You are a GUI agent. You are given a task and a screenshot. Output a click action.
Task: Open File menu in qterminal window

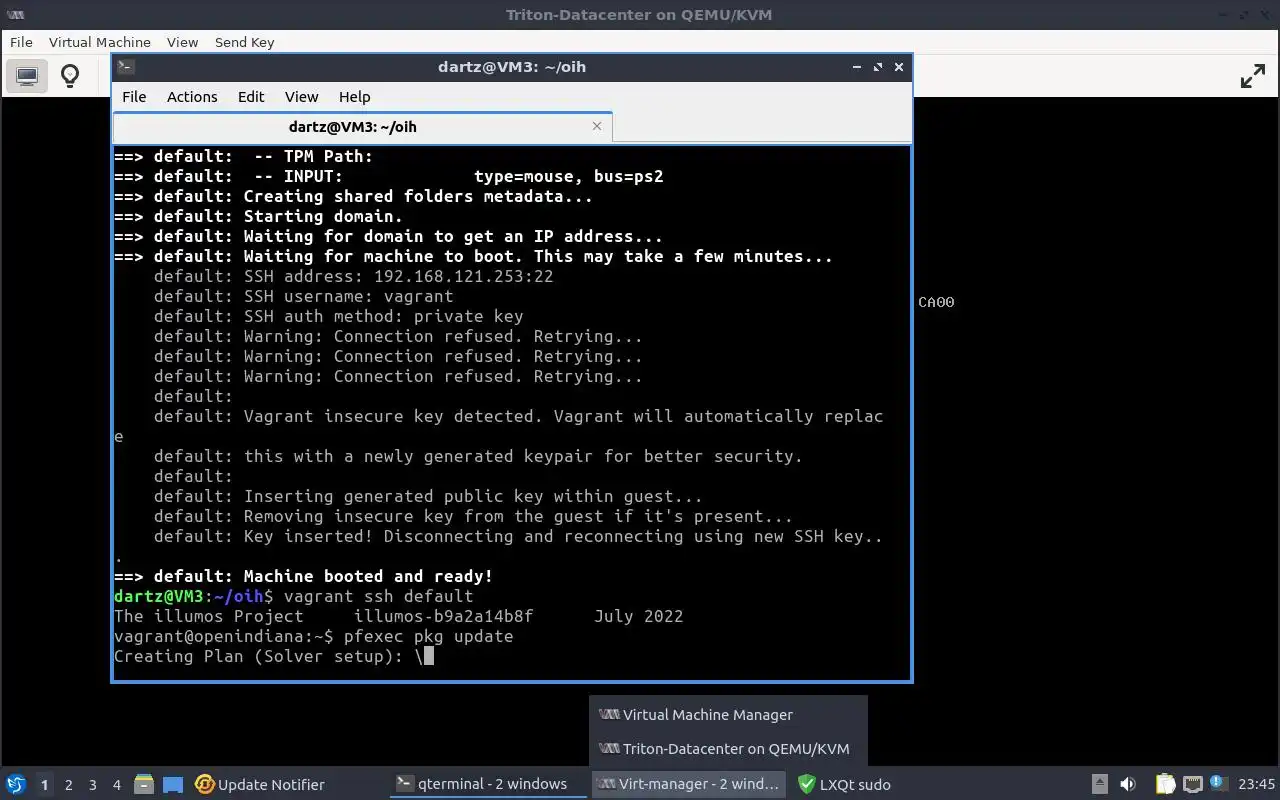134,96
